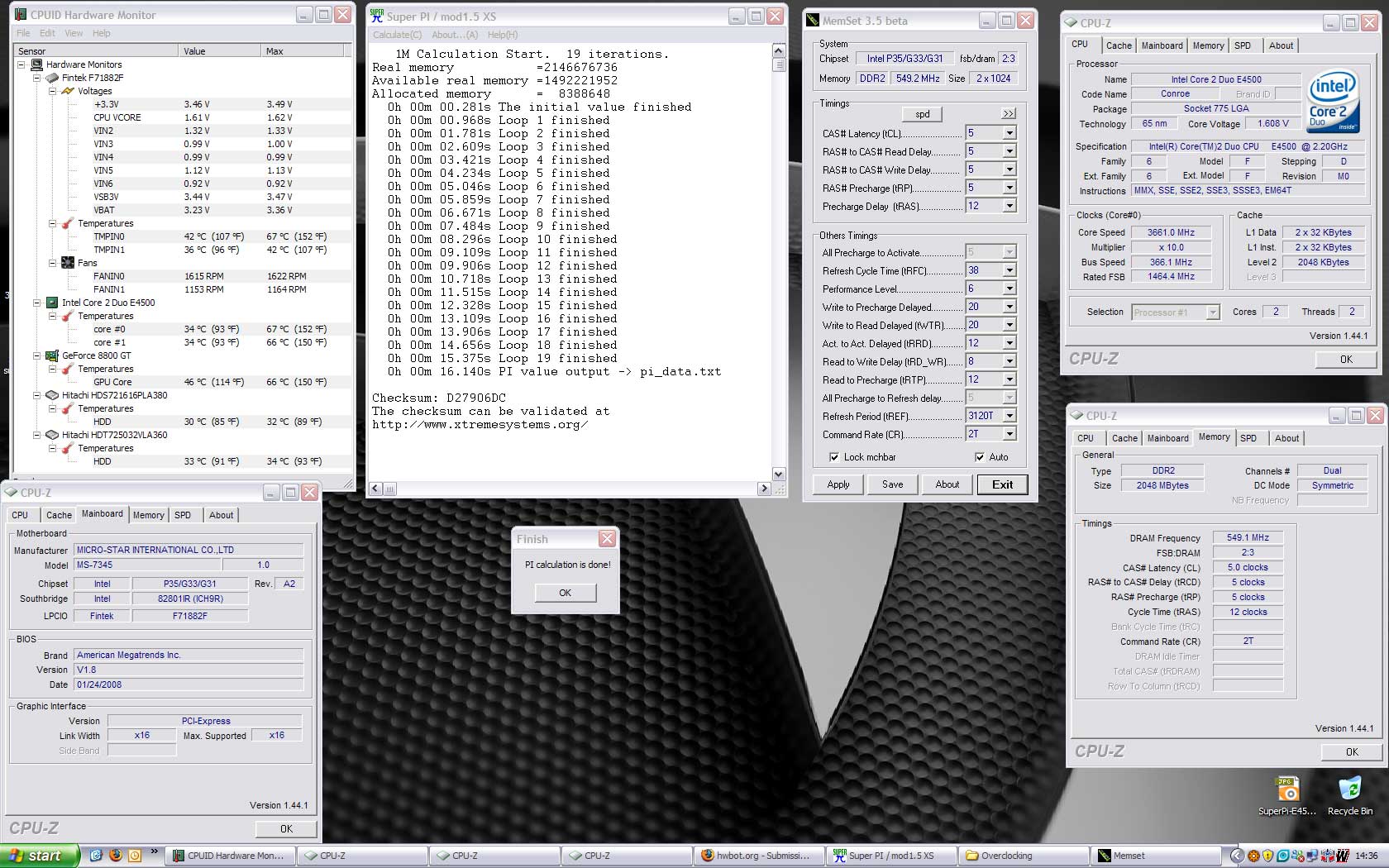This screenshot has width=1389, height=868.
Task: Show hidden system tray icons arrow
Action: click(1236, 856)
